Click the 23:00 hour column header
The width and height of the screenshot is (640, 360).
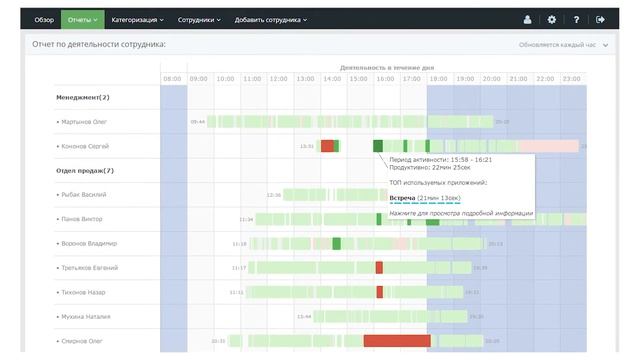(571, 79)
